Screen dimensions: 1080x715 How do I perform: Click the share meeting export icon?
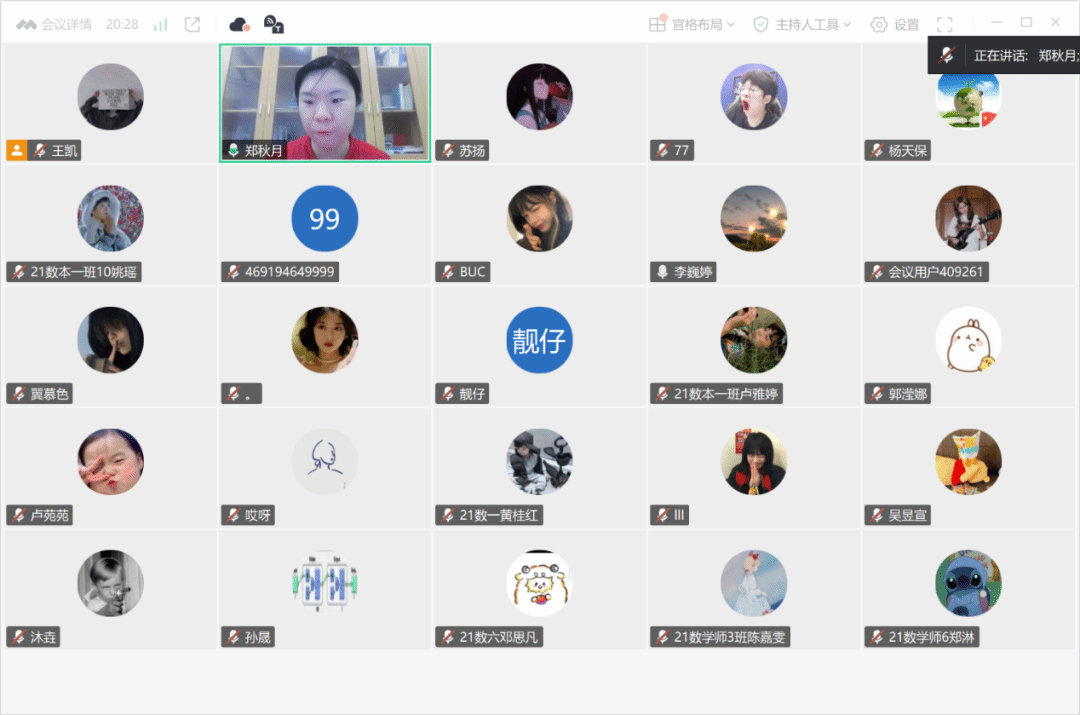(193, 24)
